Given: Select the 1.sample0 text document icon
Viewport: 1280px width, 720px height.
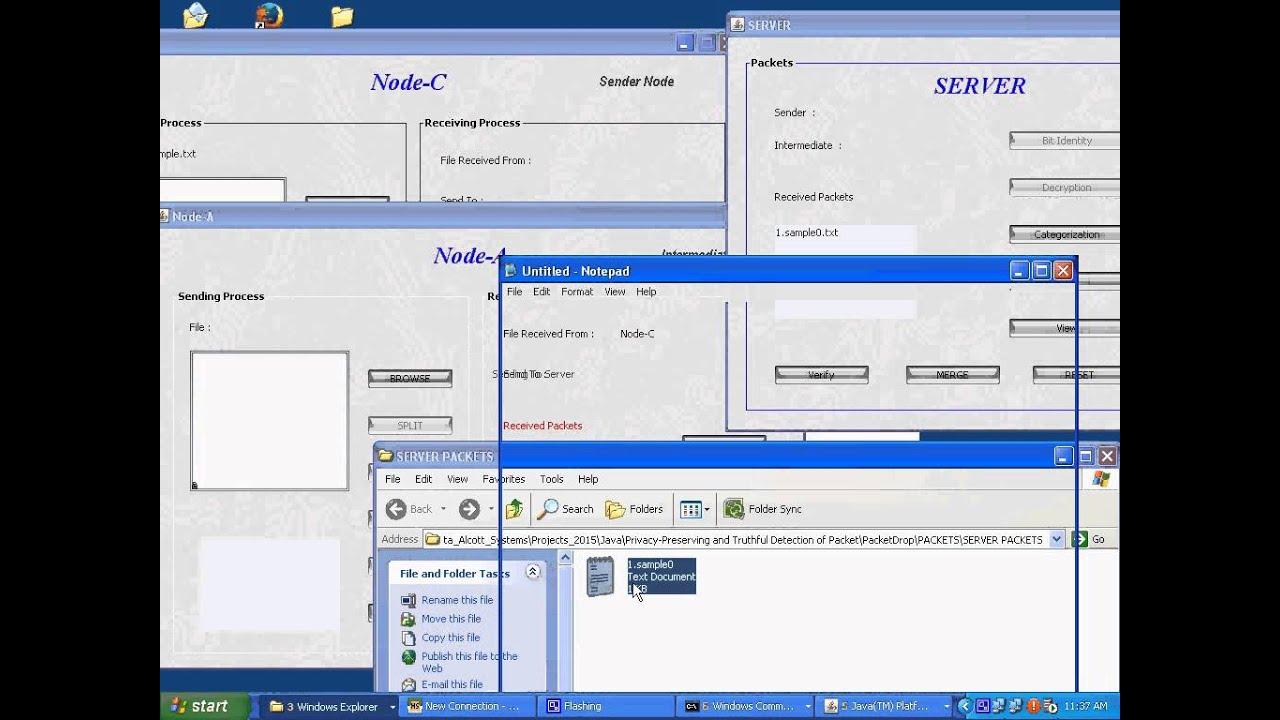Looking at the screenshot, I should click(600, 577).
